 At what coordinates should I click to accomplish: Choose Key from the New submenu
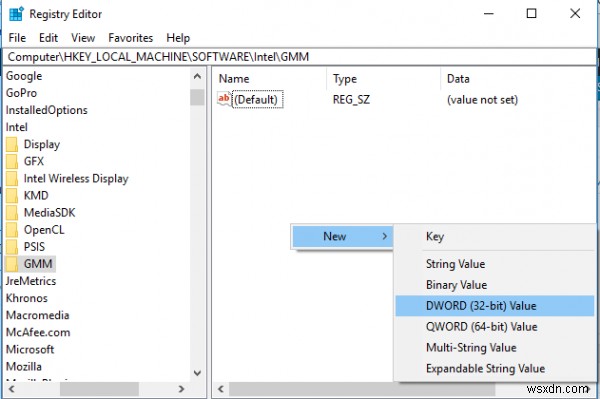coord(494,236)
